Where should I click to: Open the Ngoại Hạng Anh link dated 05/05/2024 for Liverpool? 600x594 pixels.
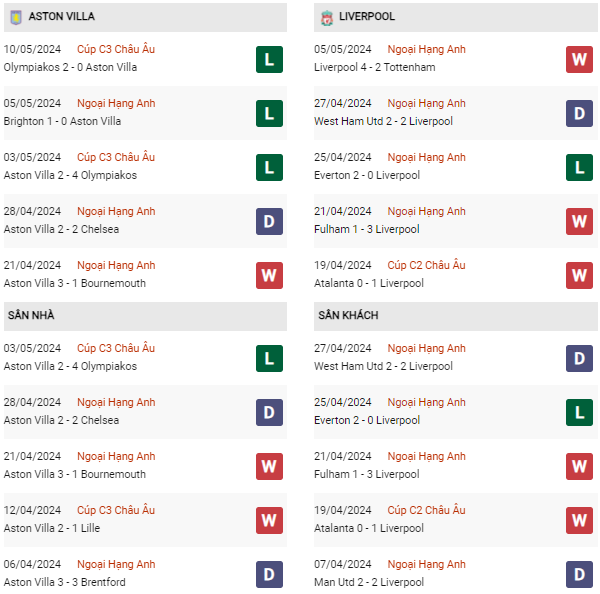[426, 49]
